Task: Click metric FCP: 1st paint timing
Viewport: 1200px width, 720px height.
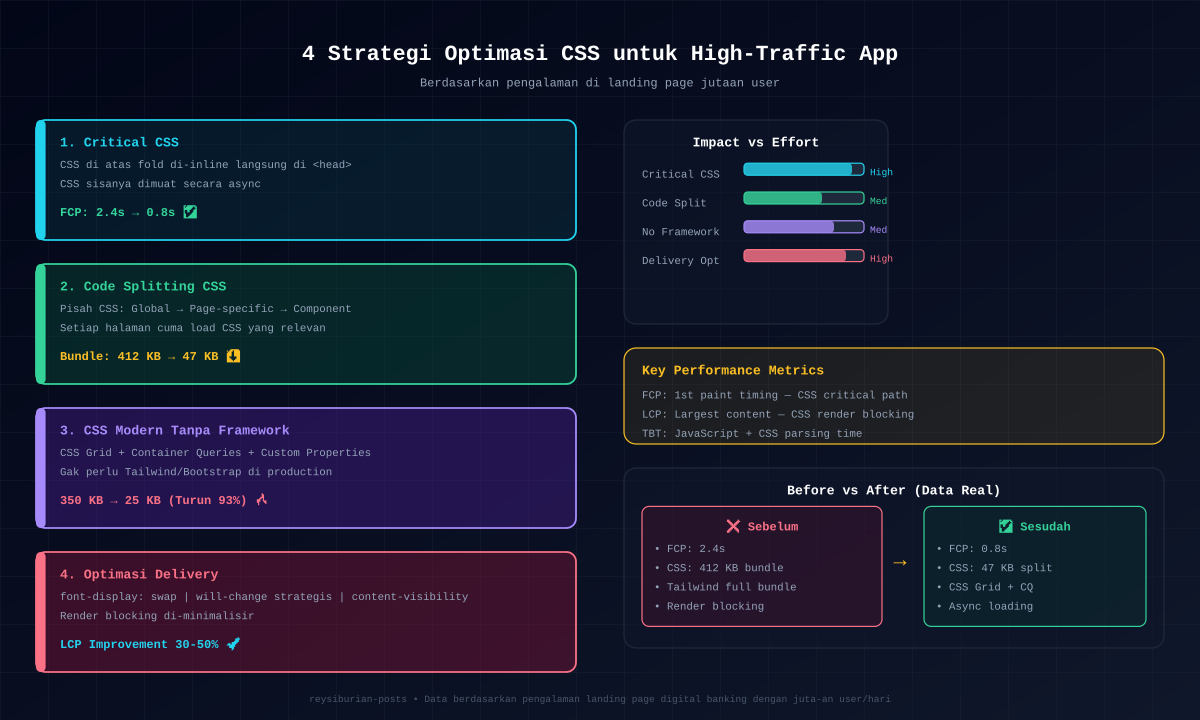Action: pyautogui.click(x=775, y=395)
